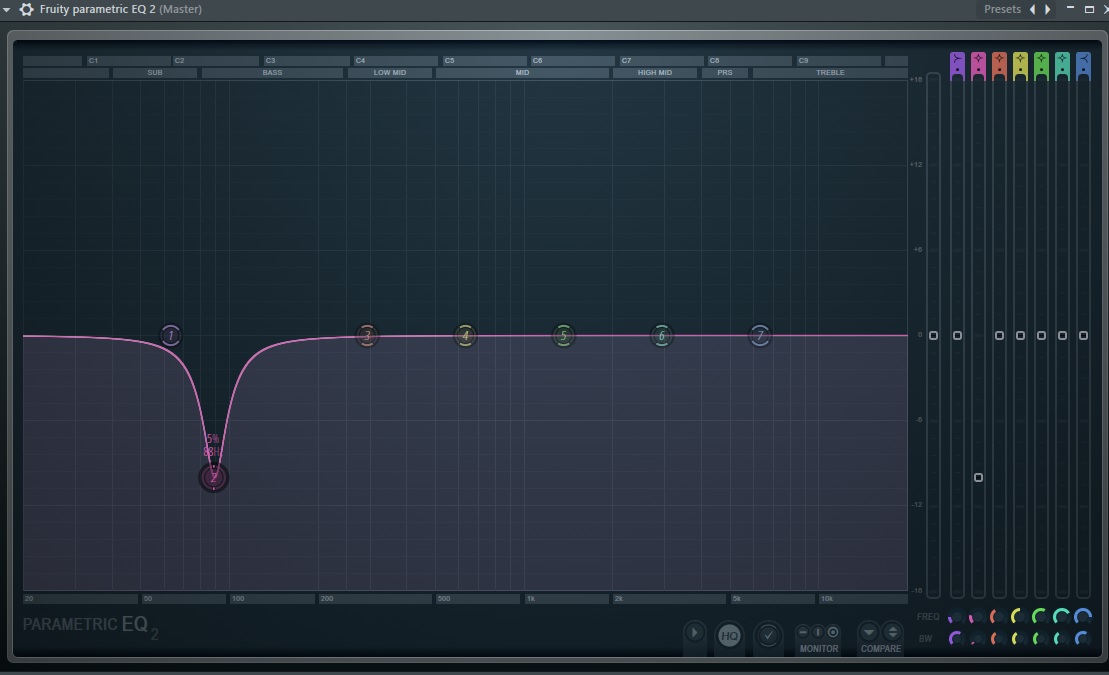The height and width of the screenshot is (675, 1109).
Task: Click the BASS frequency range label
Action: pos(272,73)
